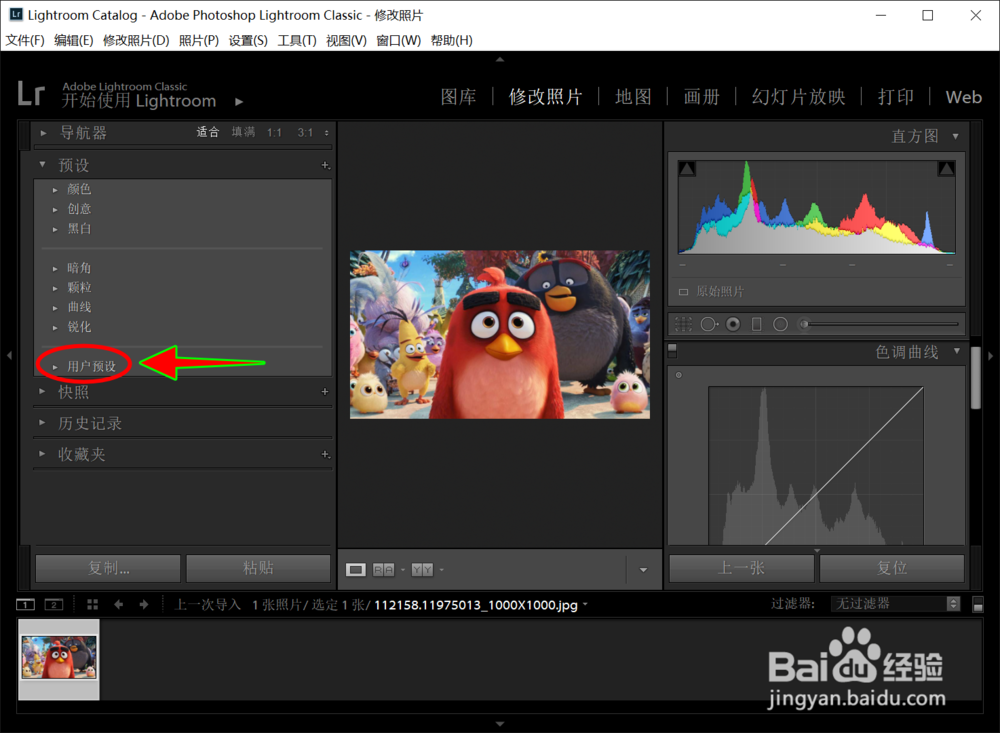This screenshot has height=733, width=1000.
Task: Toggle filmstrip filter switch icon
Action: pyautogui.click(x=978, y=604)
